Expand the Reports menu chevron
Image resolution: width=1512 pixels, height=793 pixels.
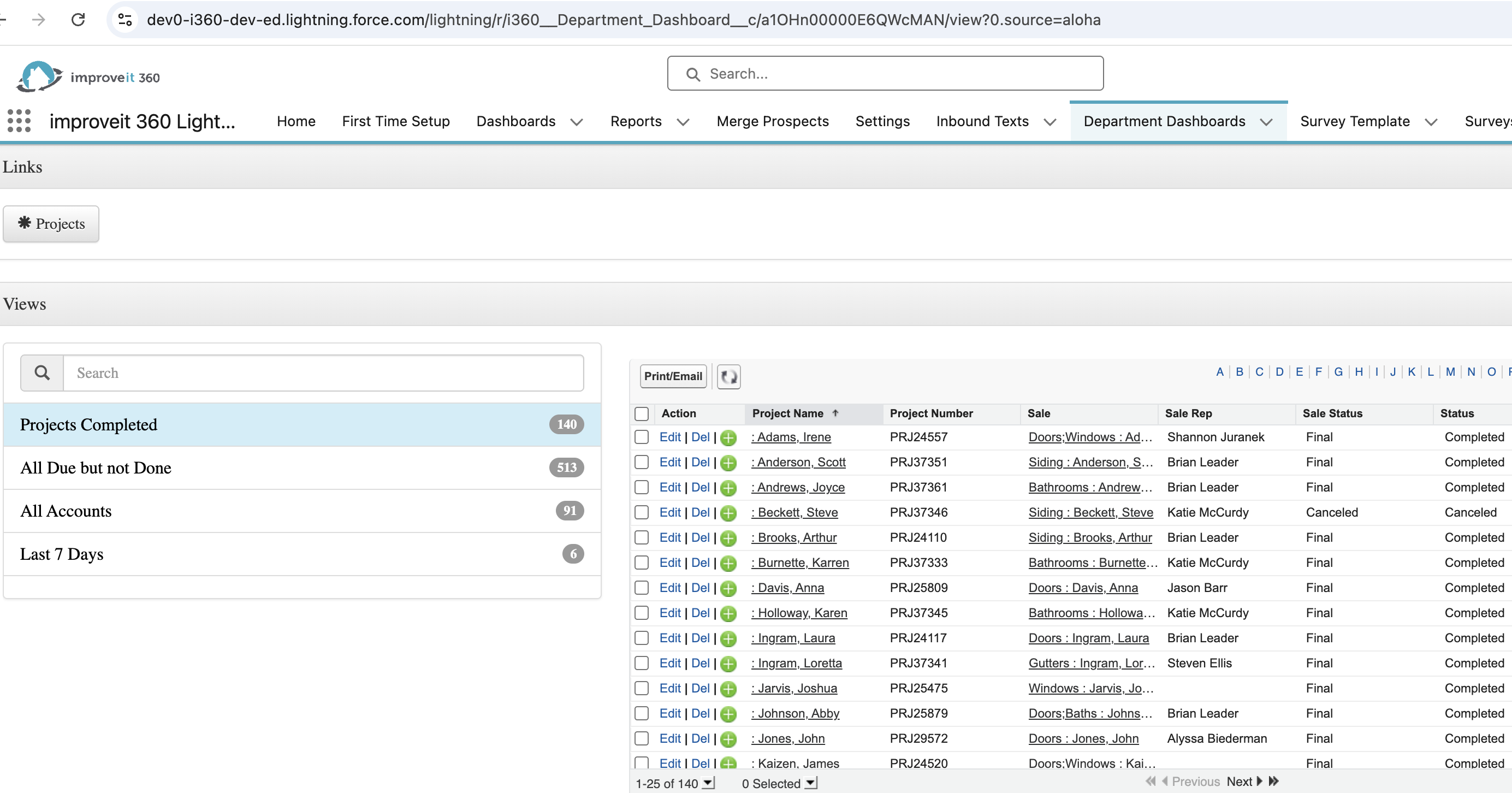pyautogui.click(x=683, y=121)
